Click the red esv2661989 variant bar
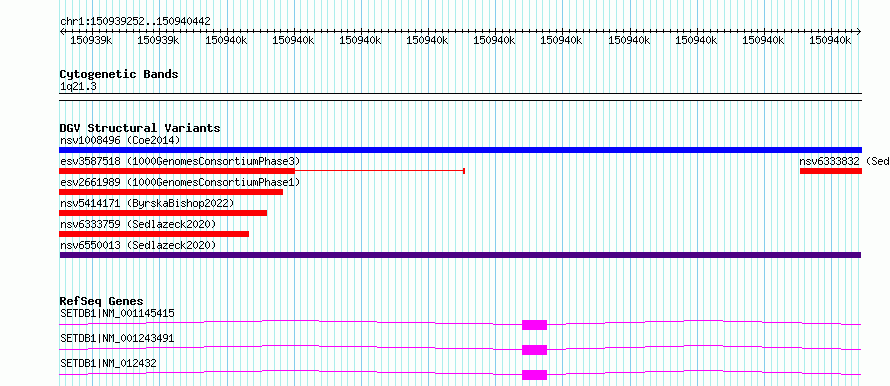The width and height of the screenshot is (890, 386). [x=171, y=192]
